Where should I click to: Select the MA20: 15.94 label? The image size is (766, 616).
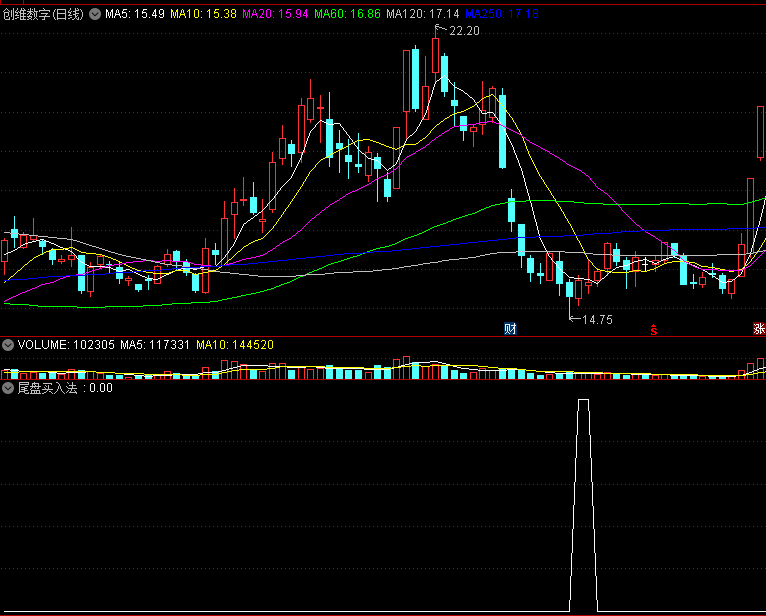(275, 14)
